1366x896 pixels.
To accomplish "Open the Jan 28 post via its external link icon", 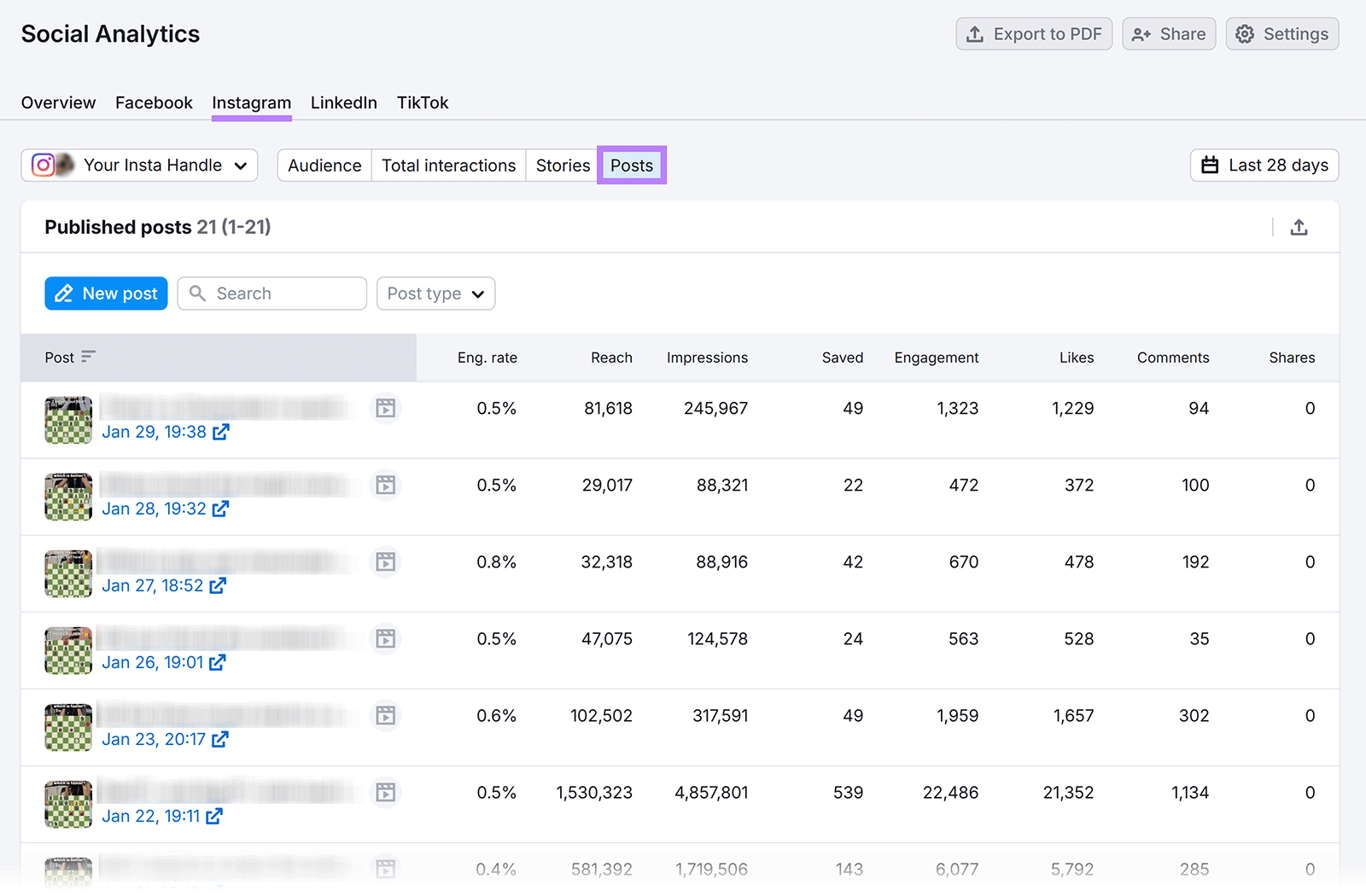I will pos(220,509).
